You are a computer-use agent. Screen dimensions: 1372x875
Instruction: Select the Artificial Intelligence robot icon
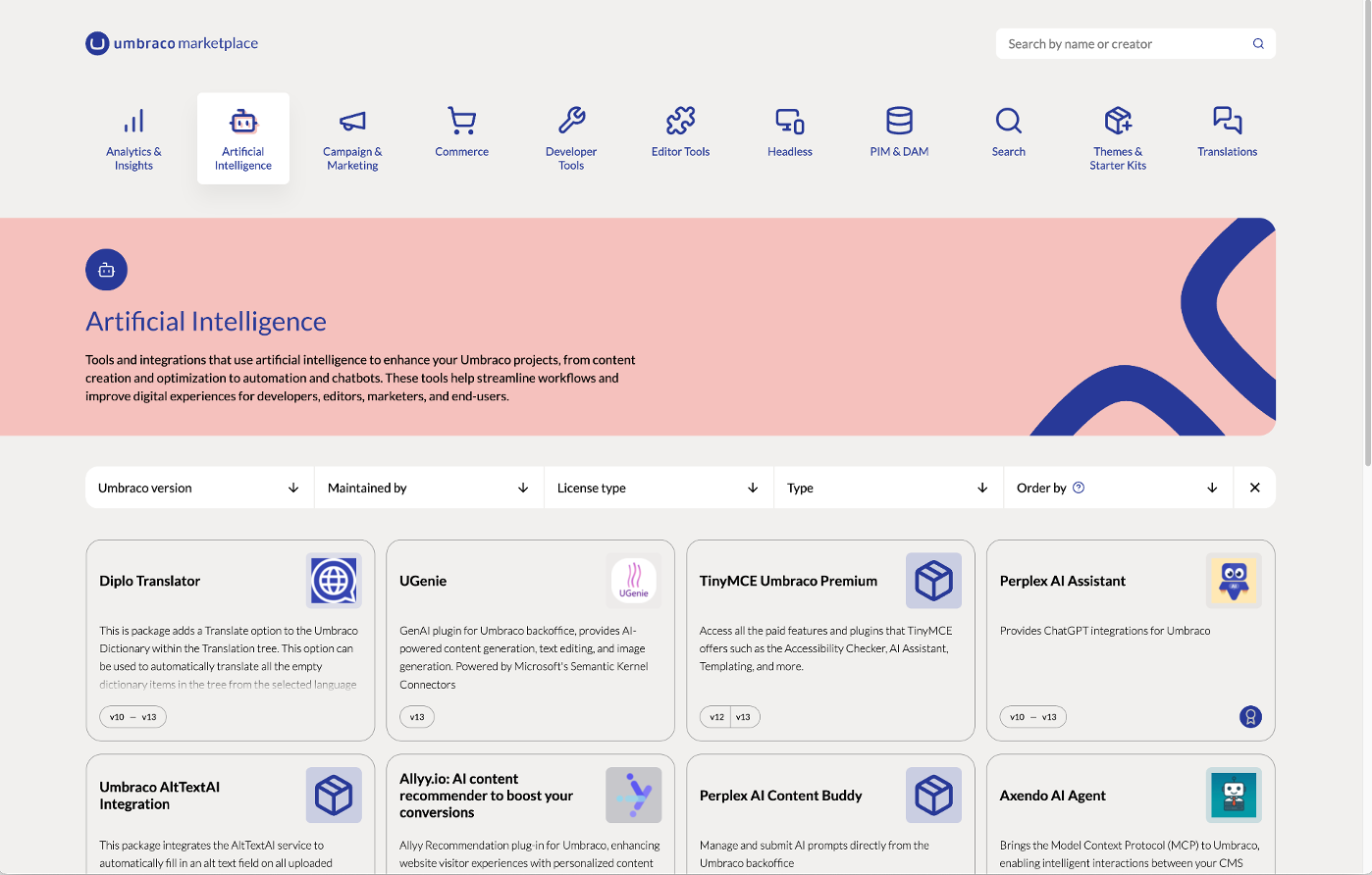243,121
